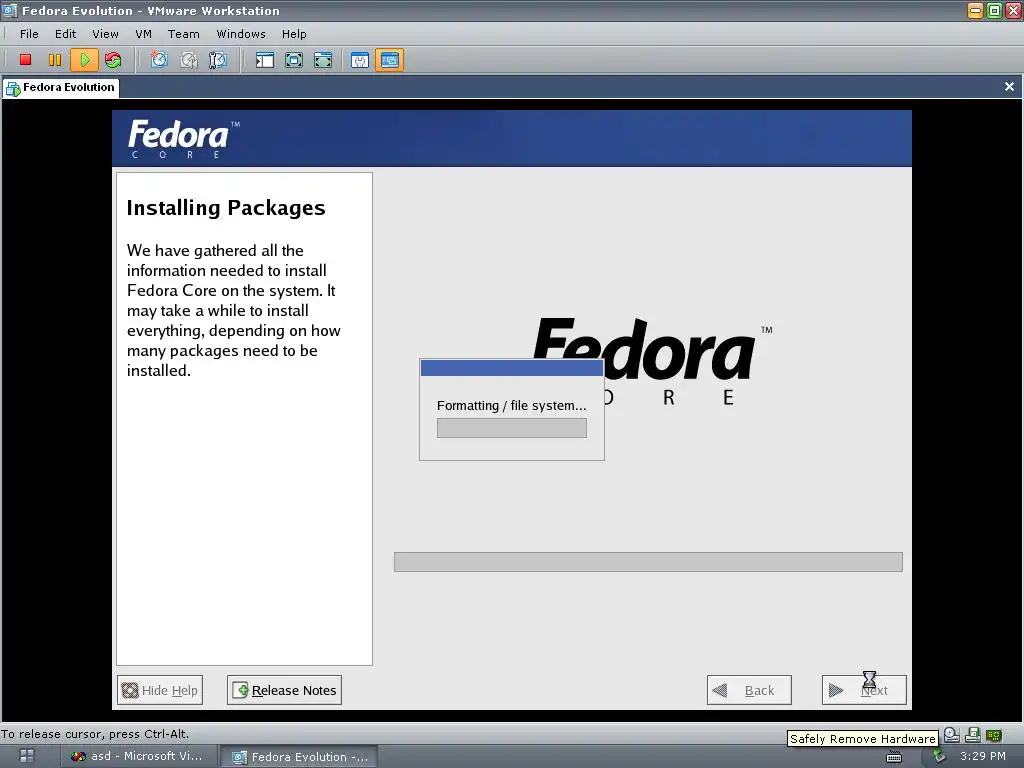Open the VM menu
The height and width of the screenshot is (768, 1024).
(143, 34)
